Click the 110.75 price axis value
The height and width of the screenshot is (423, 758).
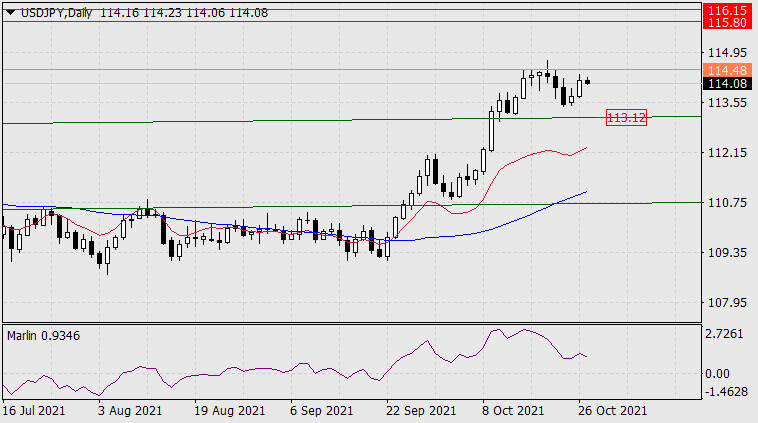pos(727,203)
